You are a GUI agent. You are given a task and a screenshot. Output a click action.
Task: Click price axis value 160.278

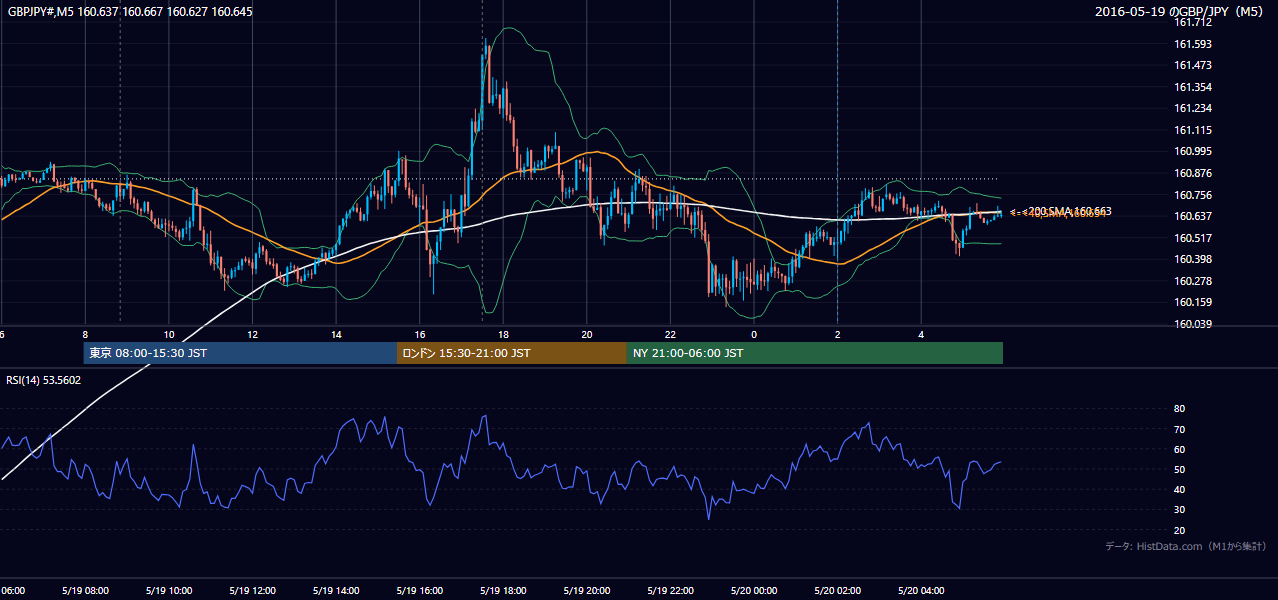[x=1193, y=281]
